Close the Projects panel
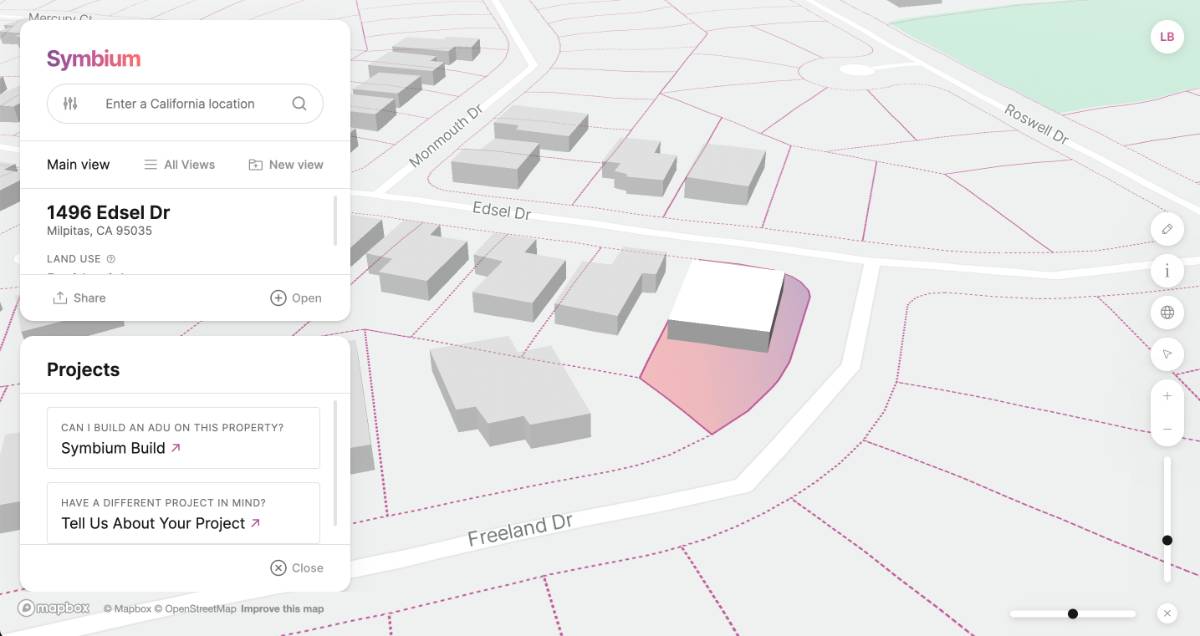This screenshot has width=1200, height=636. pyautogui.click(x=295, y=567)
